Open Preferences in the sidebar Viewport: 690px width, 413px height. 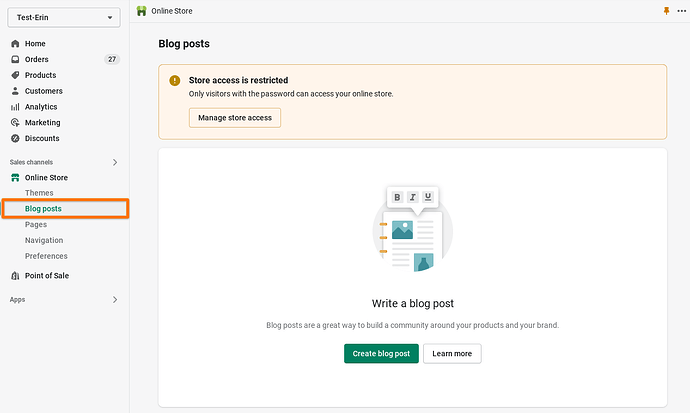[x=46, y=256]
